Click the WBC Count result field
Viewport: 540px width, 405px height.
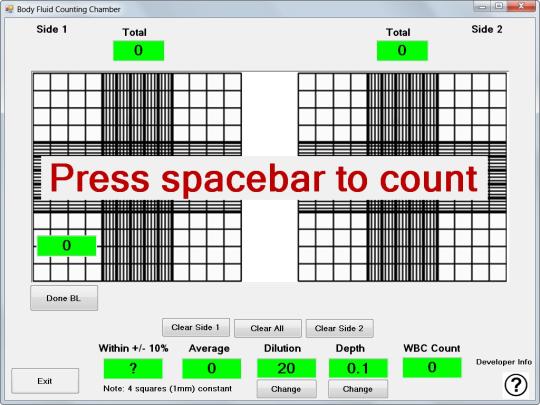click(432, 367)
